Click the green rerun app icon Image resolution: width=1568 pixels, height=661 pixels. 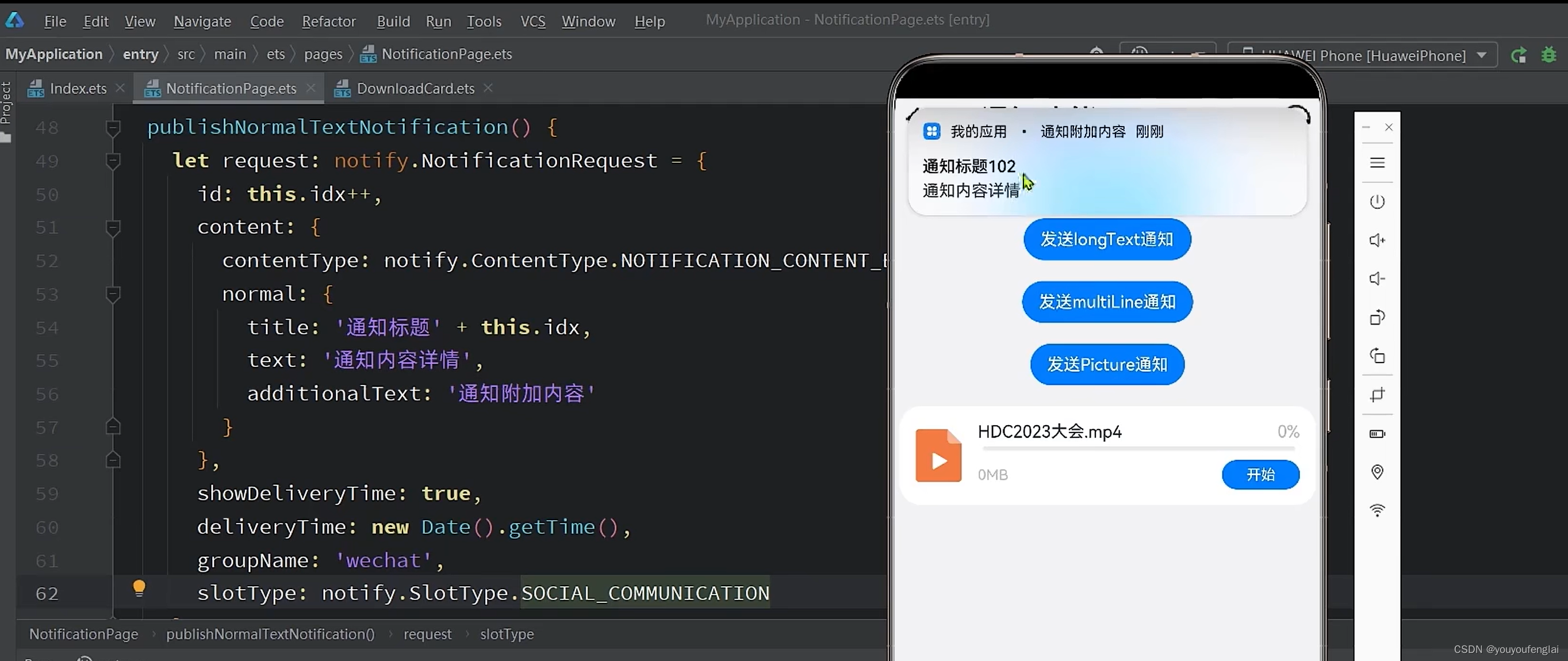(x=1518, y=55)
